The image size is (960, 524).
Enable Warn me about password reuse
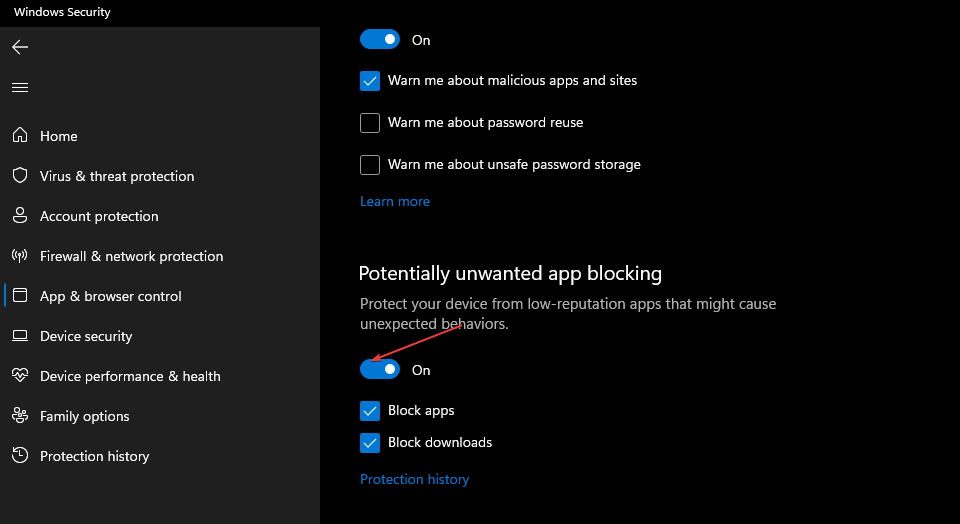tap(370, 123)
